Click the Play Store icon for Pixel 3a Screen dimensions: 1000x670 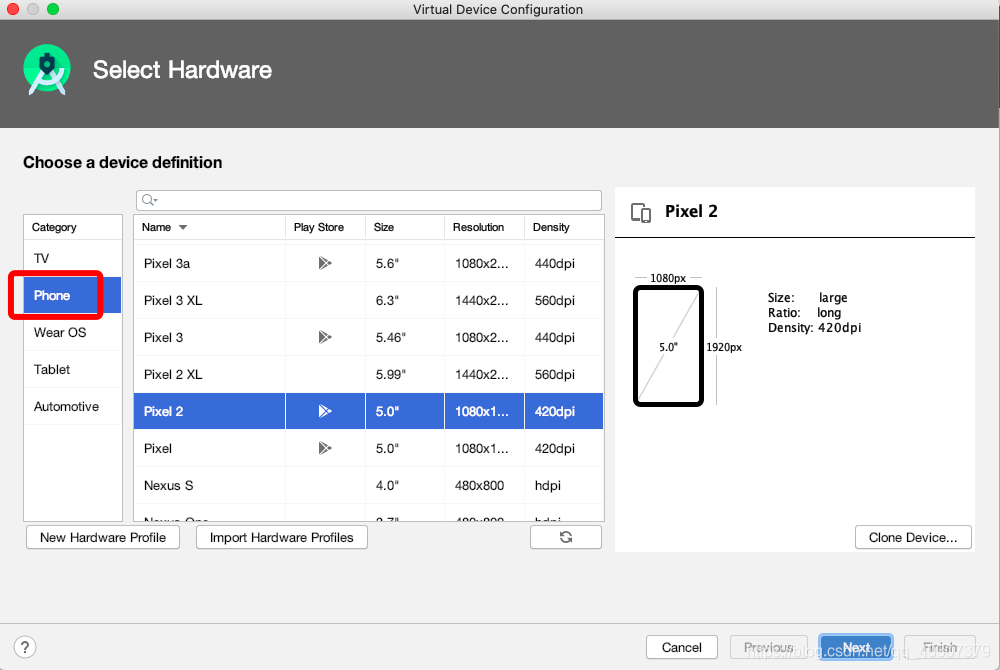325,263
